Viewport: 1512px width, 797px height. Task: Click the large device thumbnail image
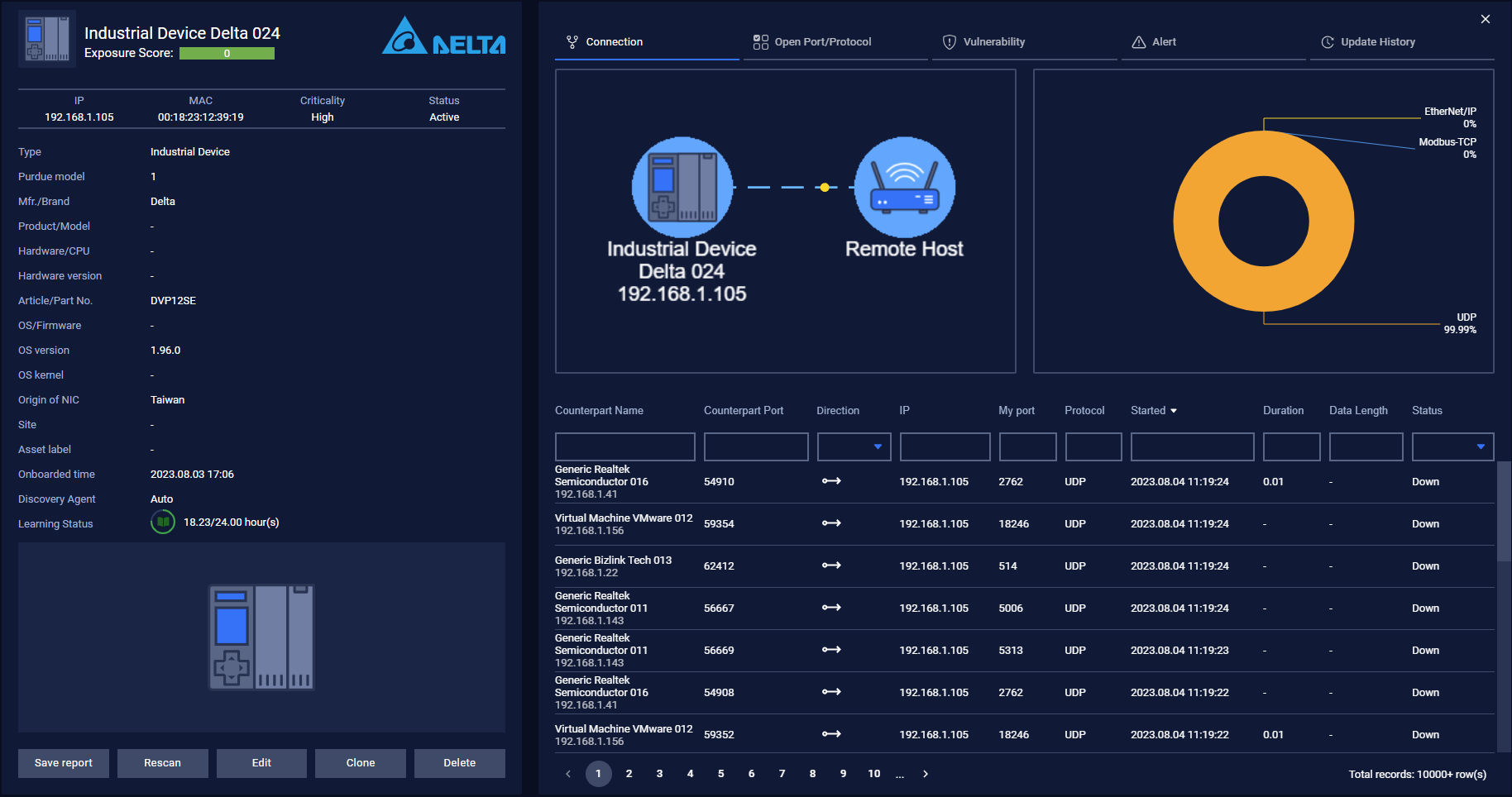click(x=261, y=637)
